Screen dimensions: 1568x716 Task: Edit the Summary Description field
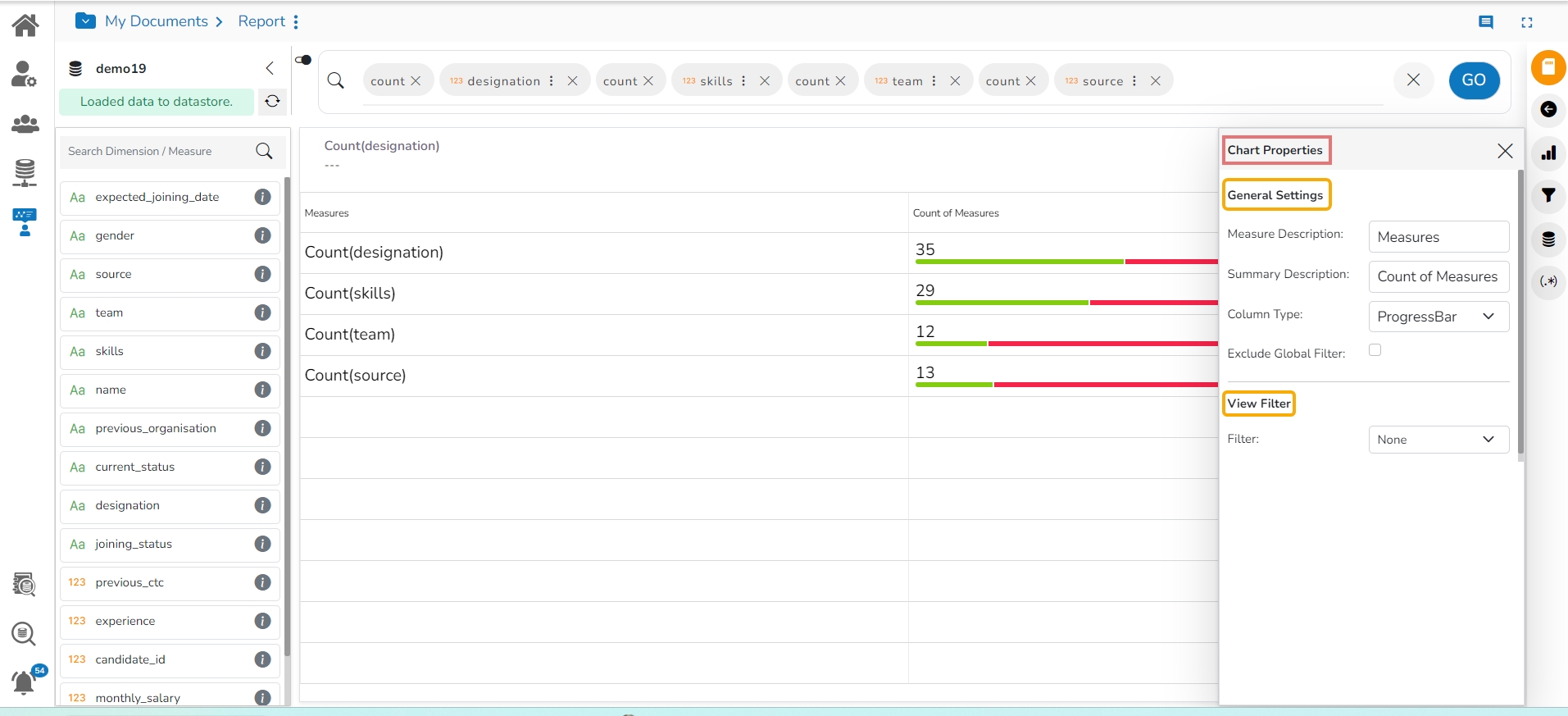[1438, 276]
